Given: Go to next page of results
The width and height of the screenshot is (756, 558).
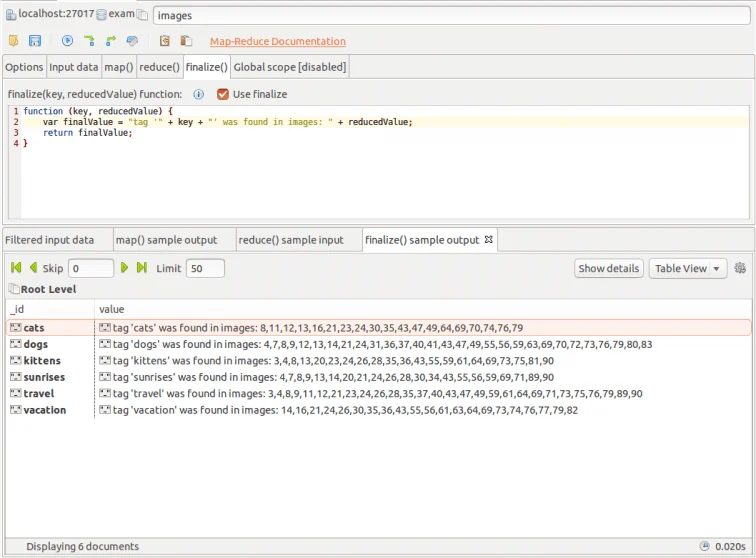Looking at the screenshot, I should tap(124, 268).
